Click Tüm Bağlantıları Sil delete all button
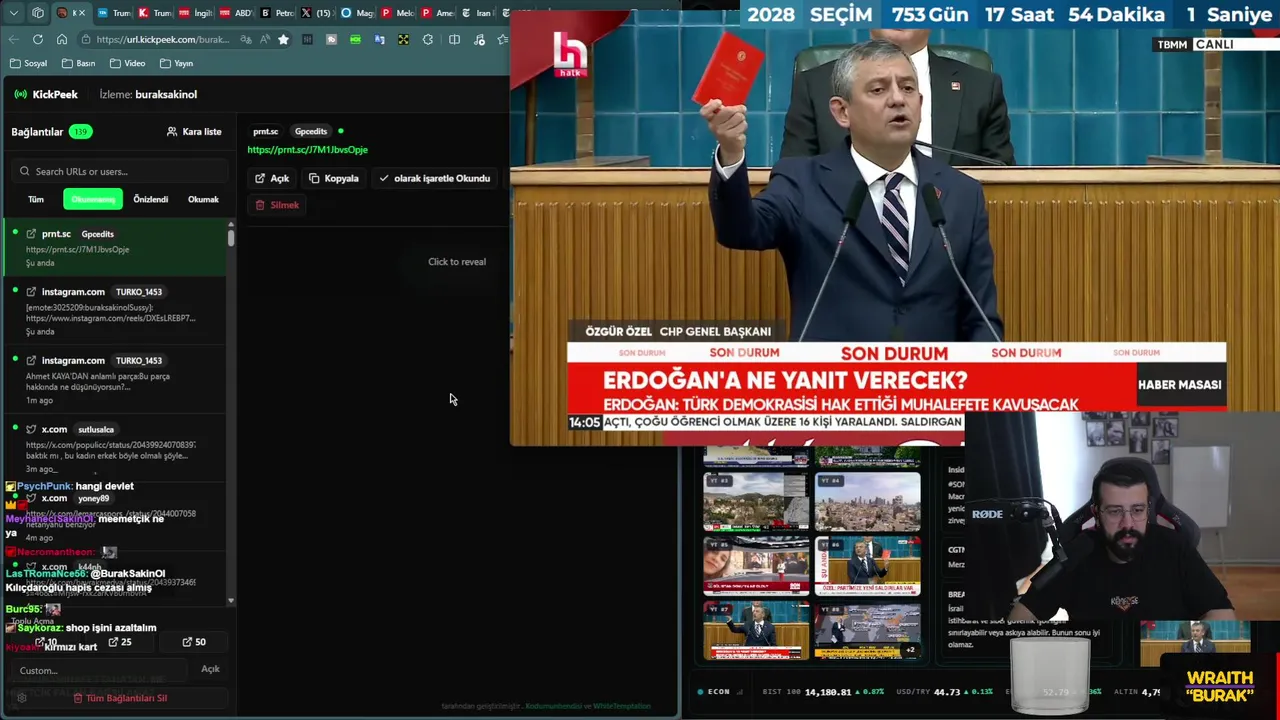 click(120, 698)
